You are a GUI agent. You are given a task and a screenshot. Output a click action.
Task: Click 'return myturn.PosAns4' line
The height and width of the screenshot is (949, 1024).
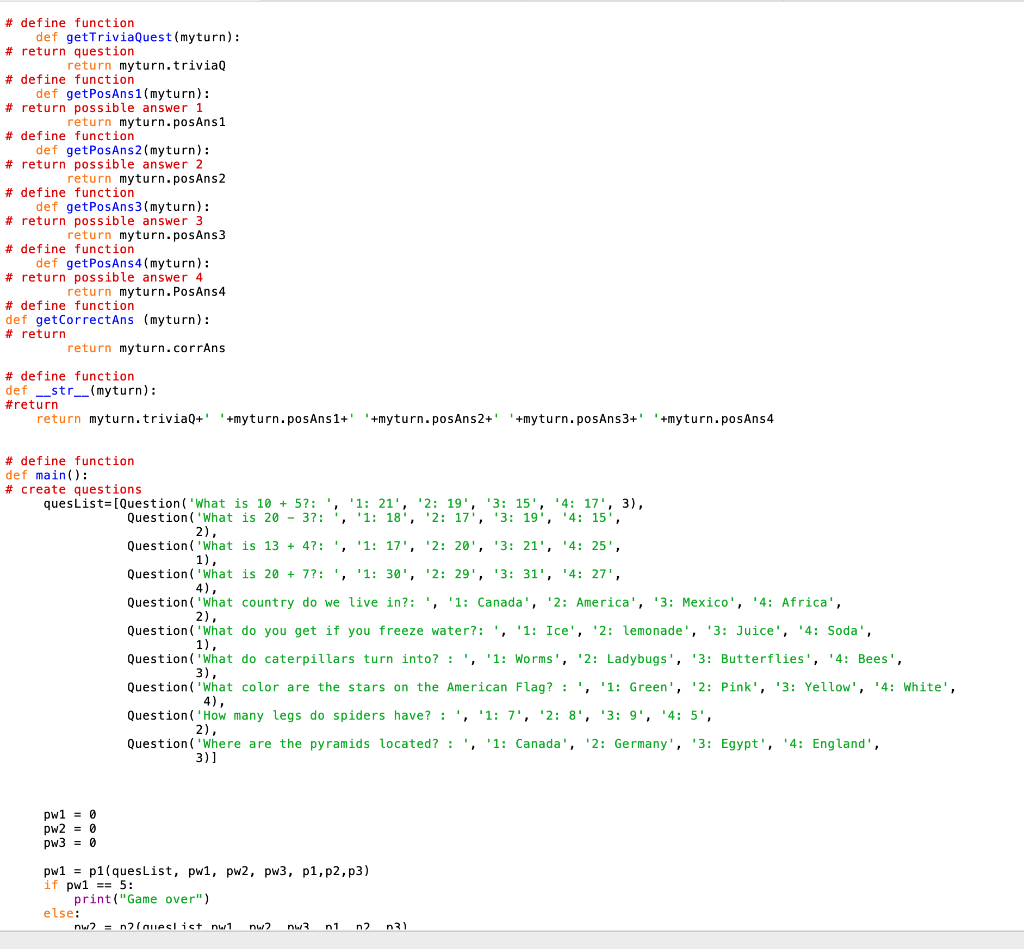tap(146, 291)
